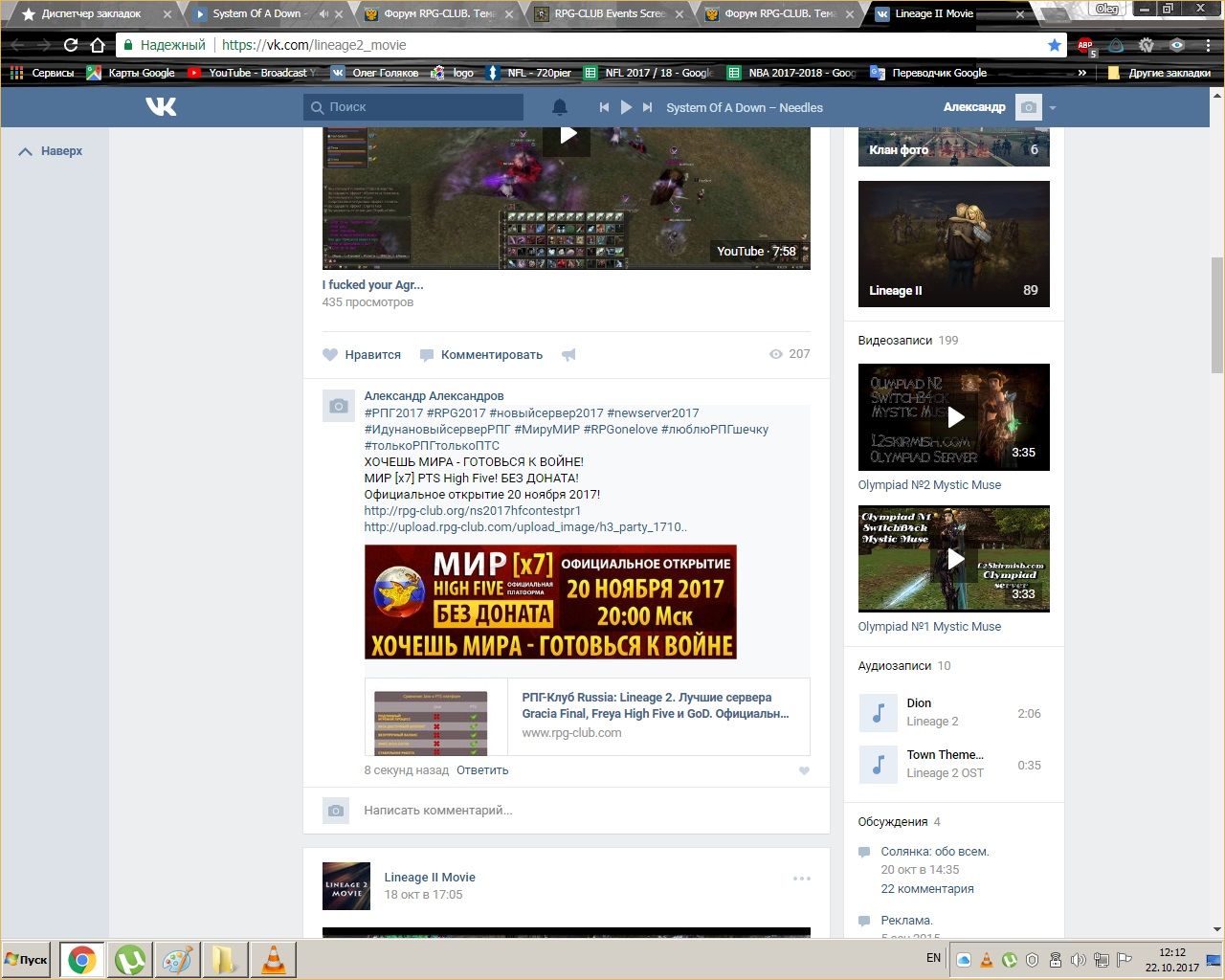Image resolution: width=1225 pixels, height=980 pixels.
Task: Open the Аудиозаписи section header
Action: [895, 665]
